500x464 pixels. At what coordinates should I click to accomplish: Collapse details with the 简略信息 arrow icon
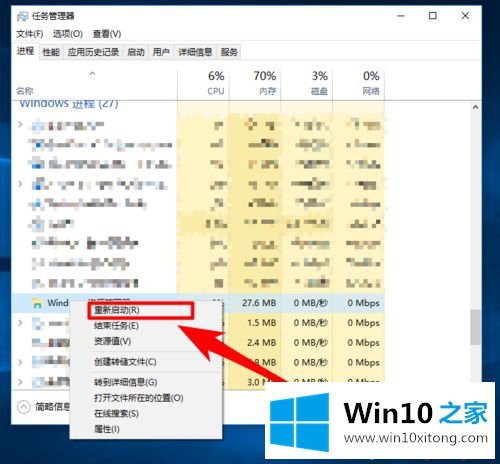click(x=24, y=407)
